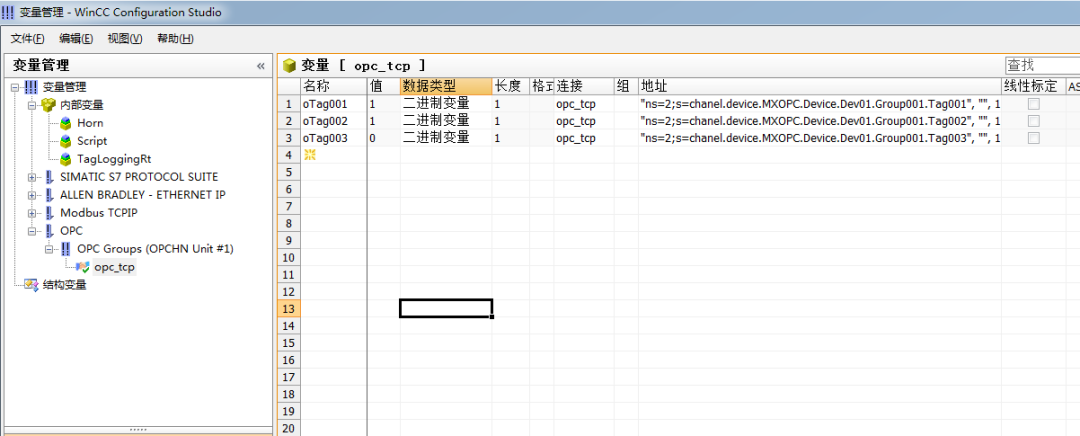Collapse the OPC Groups (OPCHN Unit #1) node
1080x436 pixels.
49,249
